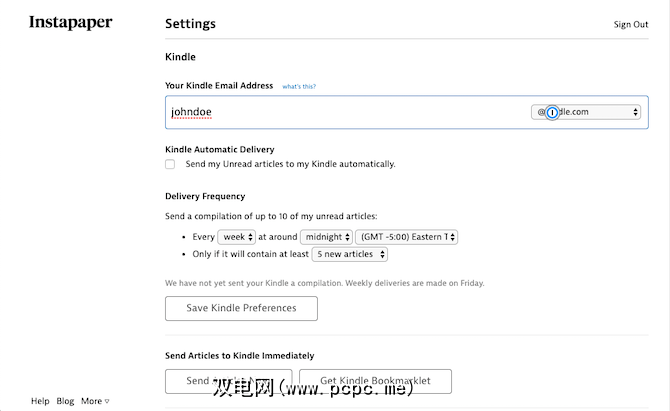Focus the Kindle email address text field
This screenshot has height=411, width=670.
pos(340,112)
